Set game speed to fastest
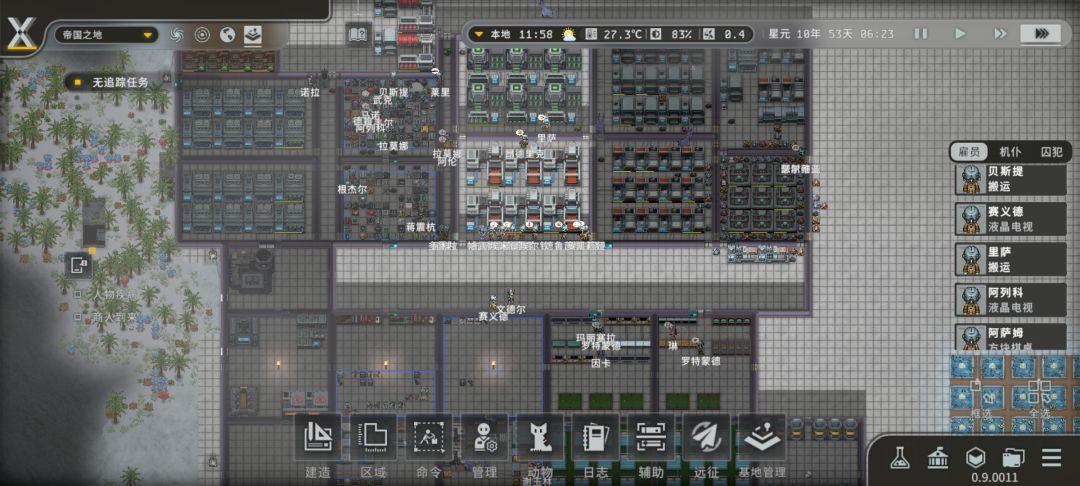 click(x=1040, y=34)
